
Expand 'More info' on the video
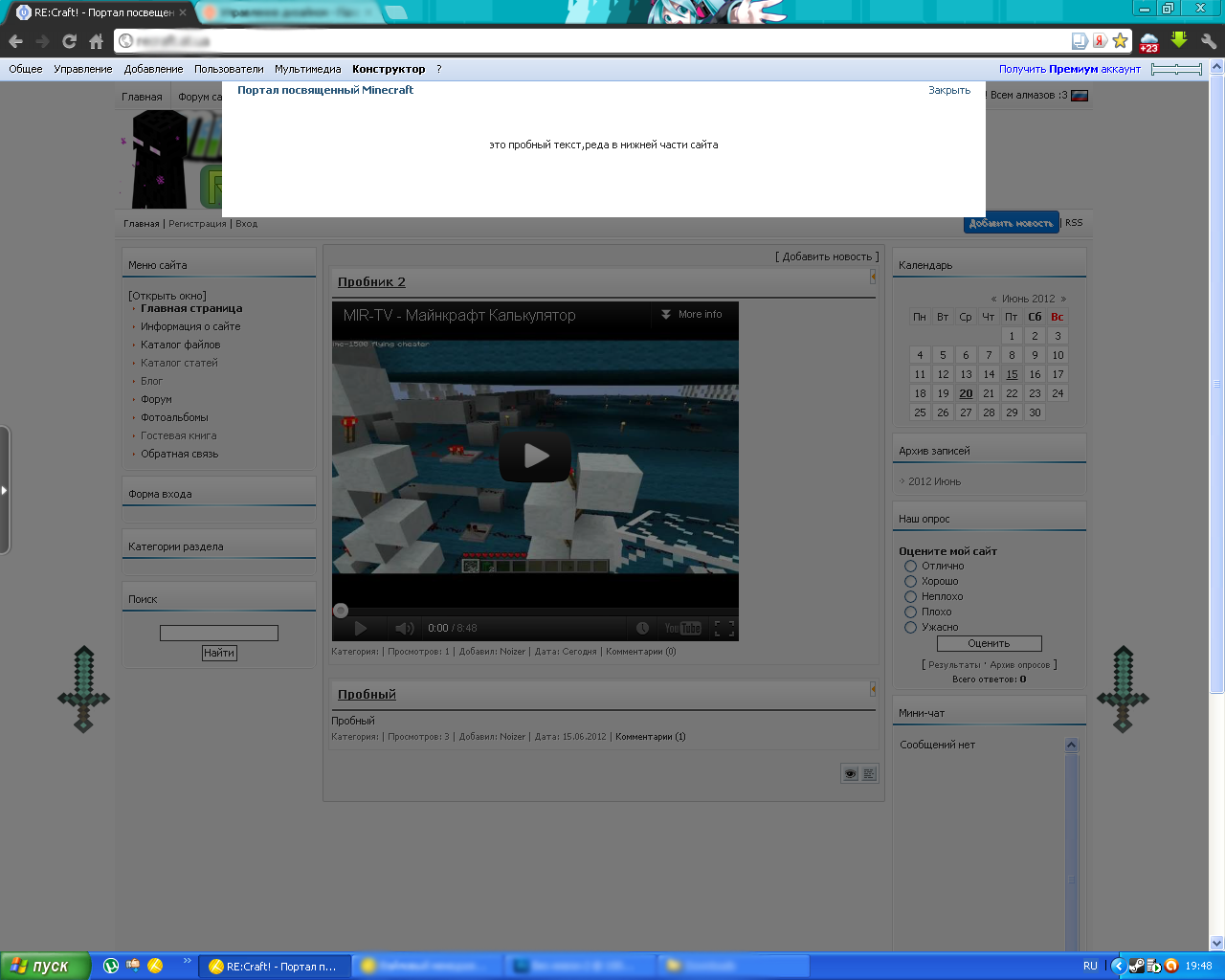point(691,314)
